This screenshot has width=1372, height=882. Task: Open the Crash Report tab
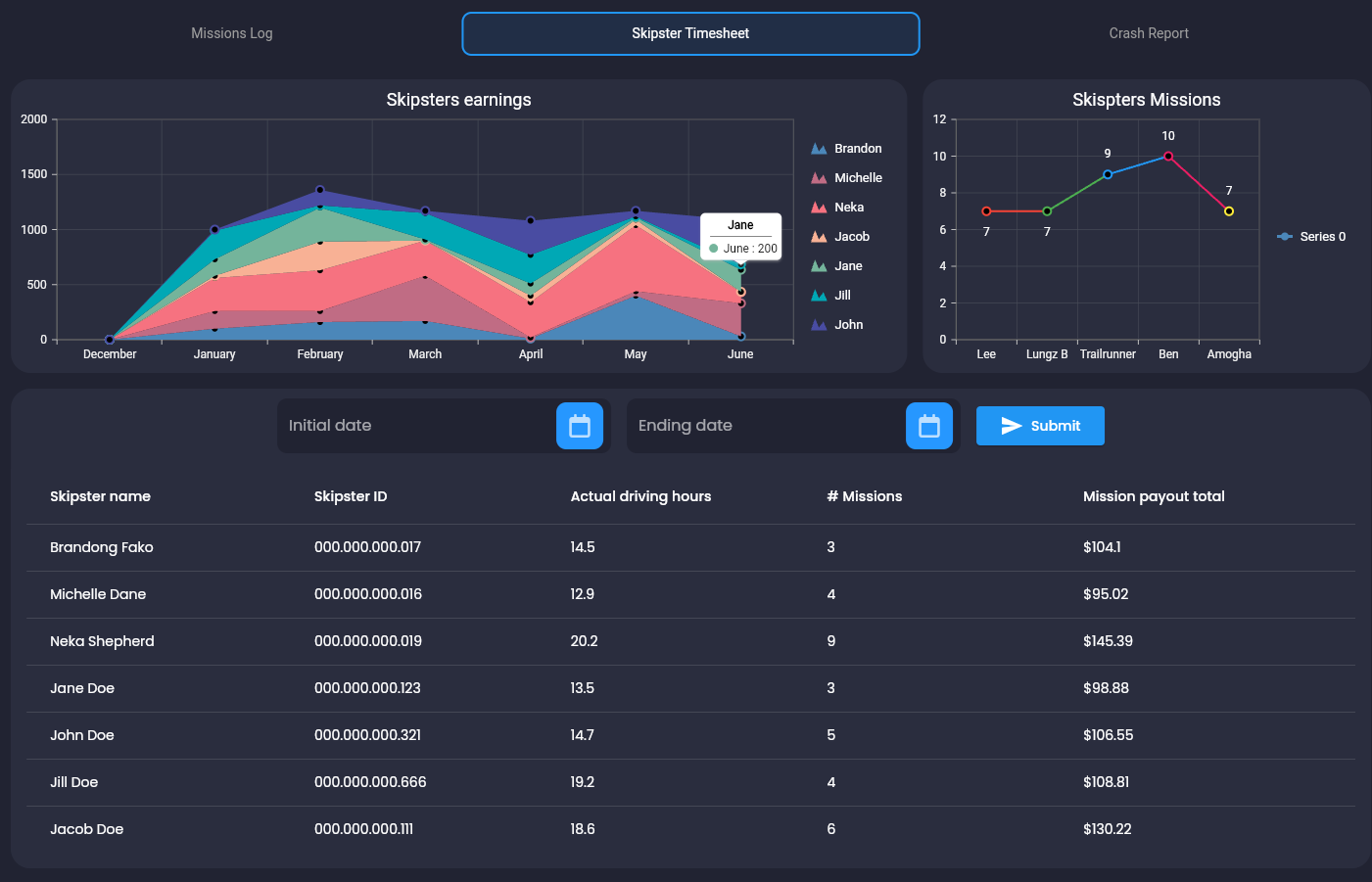(x=1148, y=33)
